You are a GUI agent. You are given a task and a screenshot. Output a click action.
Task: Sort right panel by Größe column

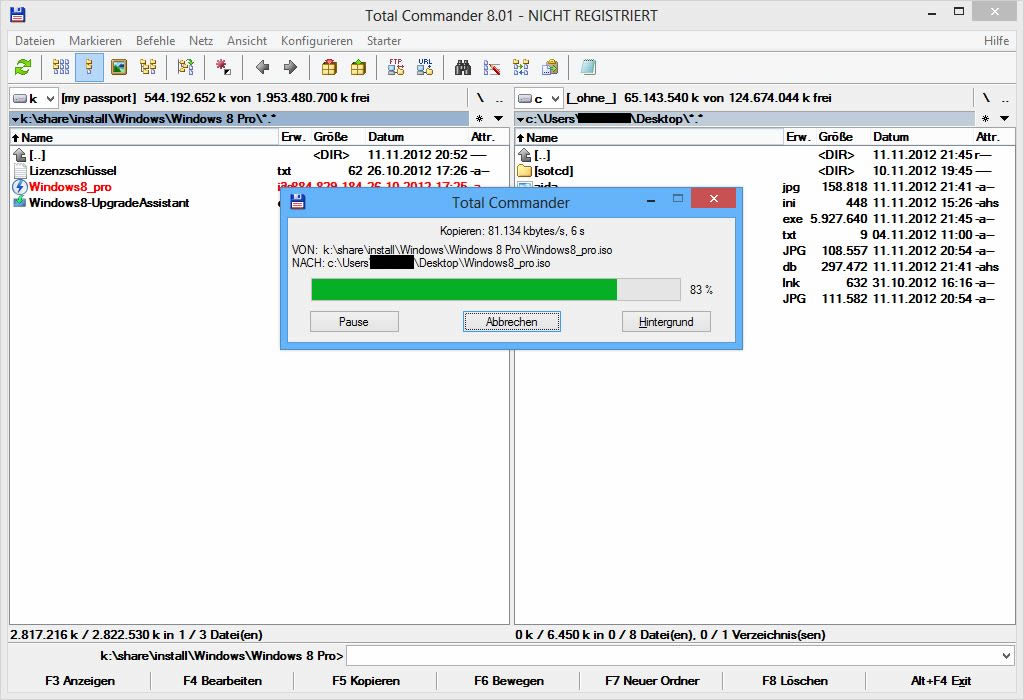836,137
